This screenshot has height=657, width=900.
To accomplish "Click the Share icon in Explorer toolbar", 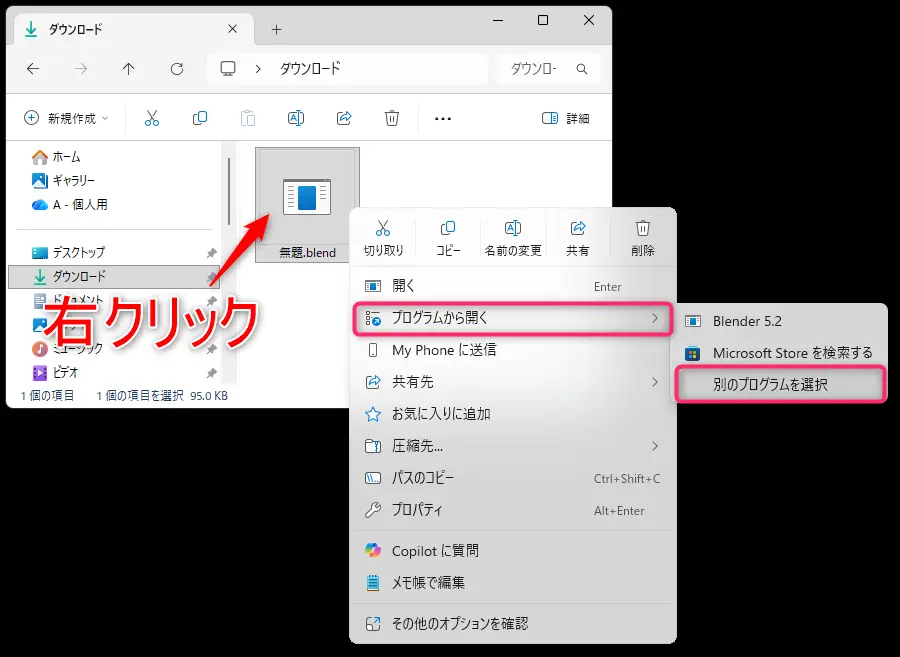I will (344, 118).
